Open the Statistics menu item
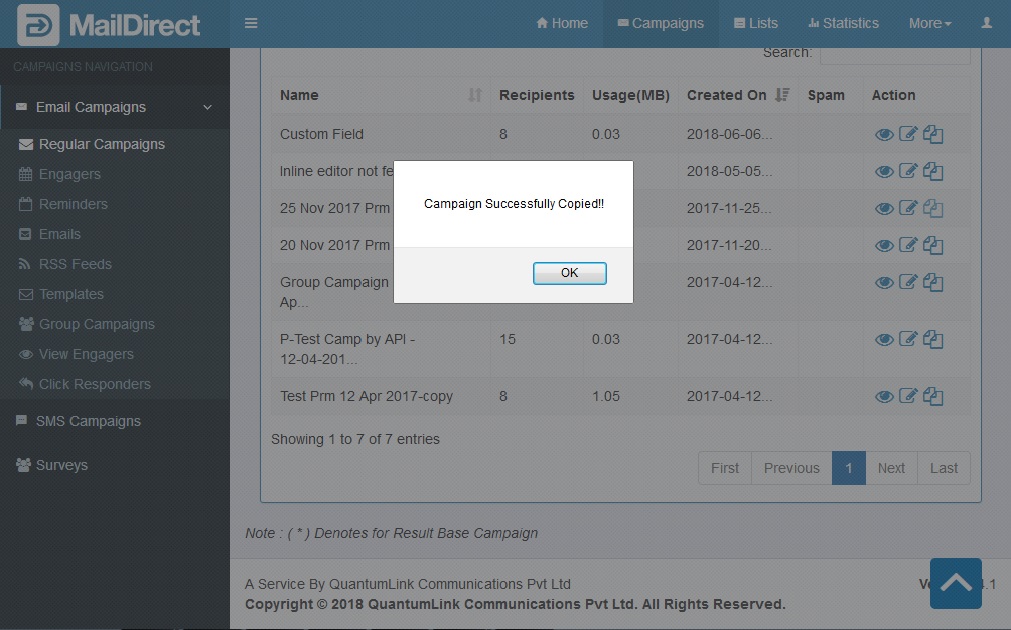Viewport: 1011px width, 630px height. [x=843, y=23]
